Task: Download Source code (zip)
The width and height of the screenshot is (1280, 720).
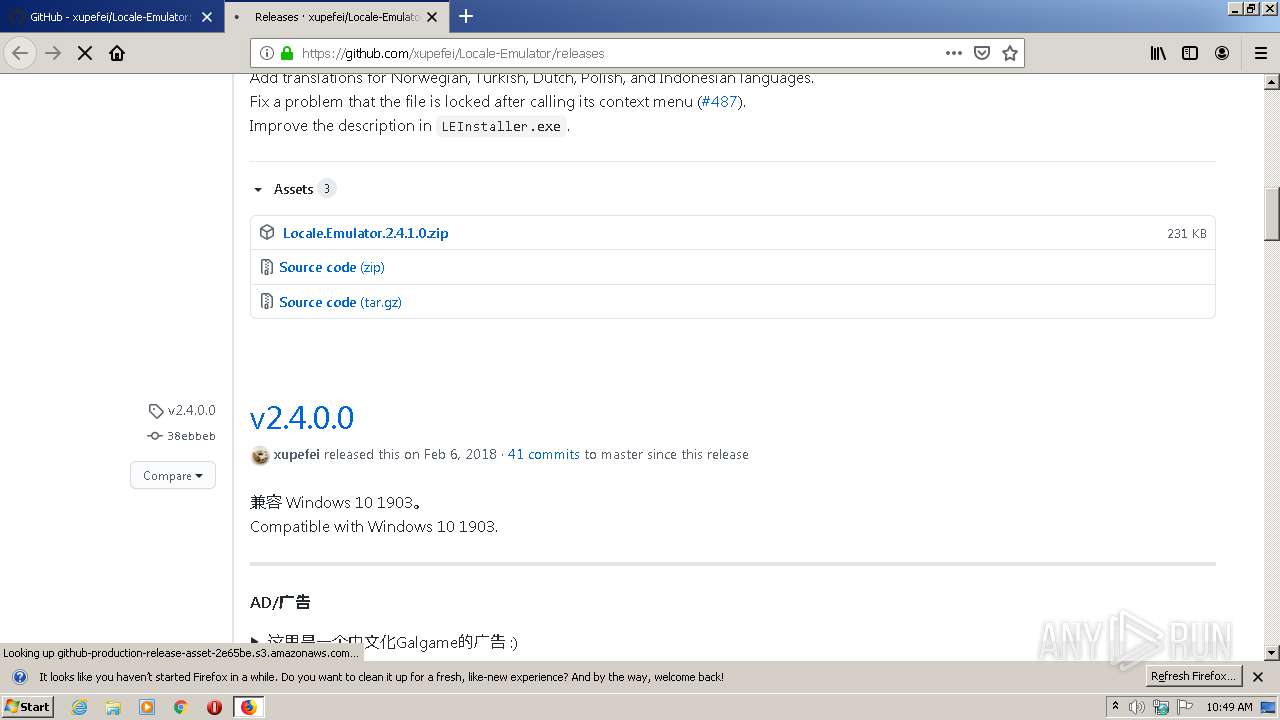Action: [x=332, y=267]
